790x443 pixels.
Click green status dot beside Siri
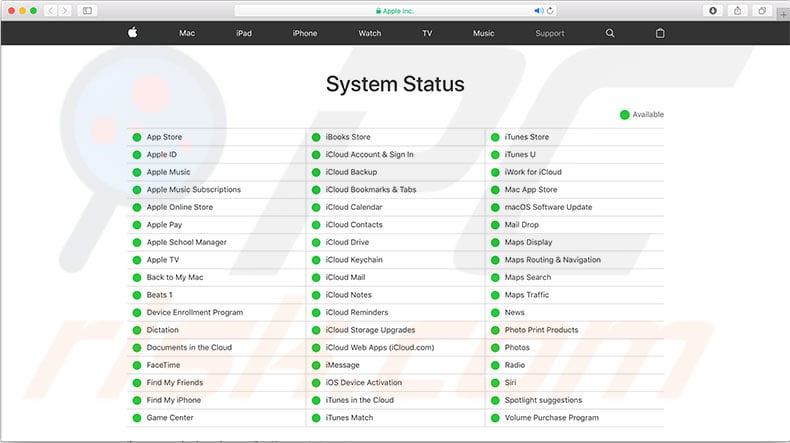click(x=495, y=383)
